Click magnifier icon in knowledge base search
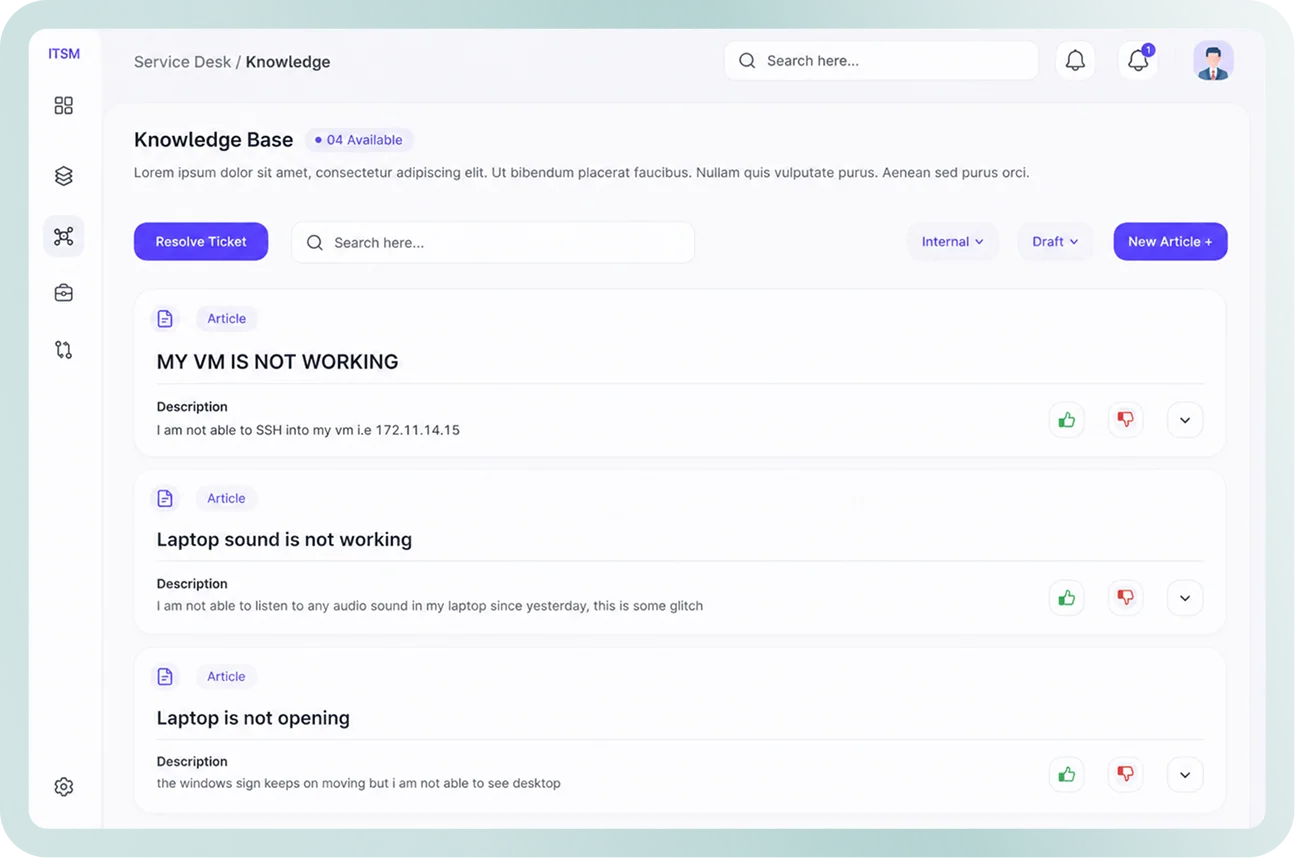The width and height of the screenshot is (1295, 858). tap(315, 243)
